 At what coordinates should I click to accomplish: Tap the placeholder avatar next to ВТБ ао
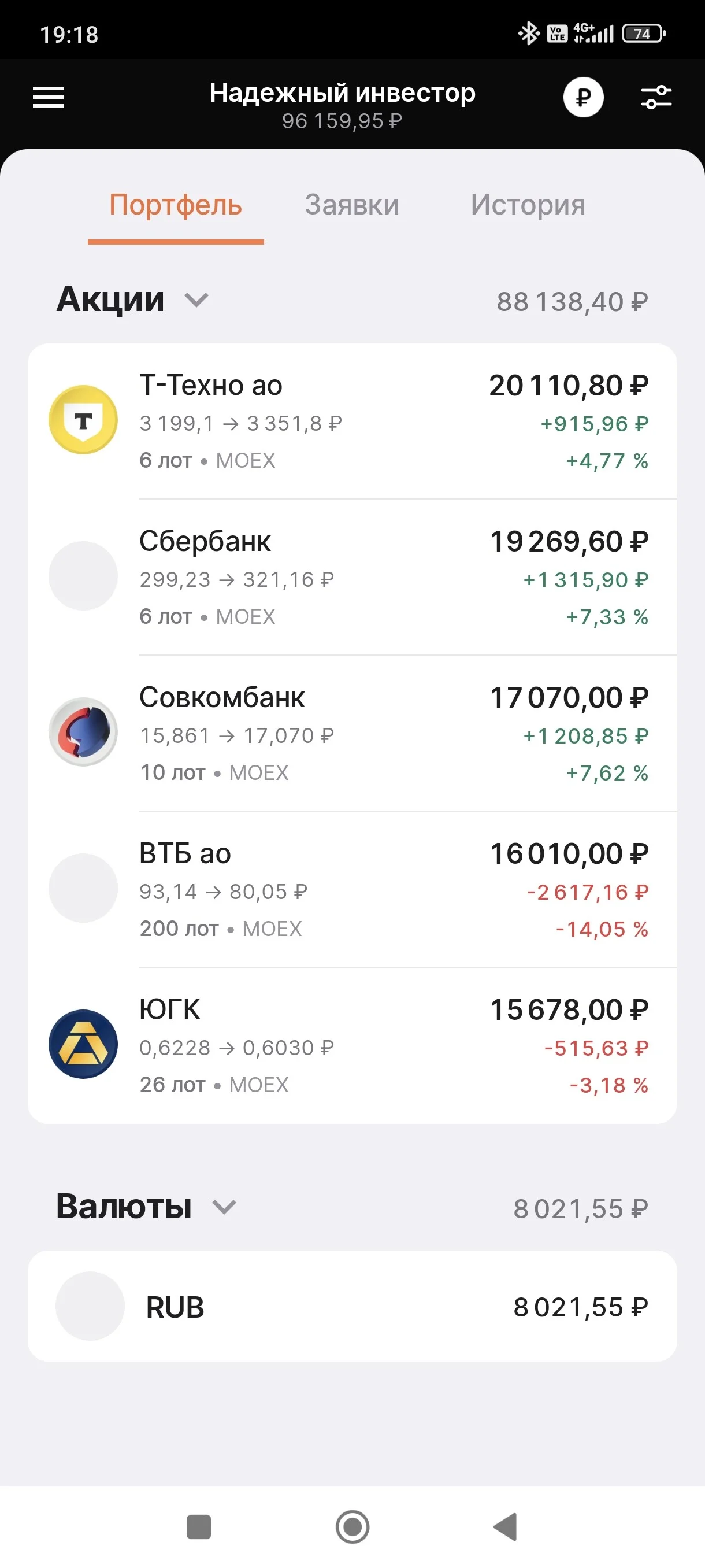[x=83, y=888]
